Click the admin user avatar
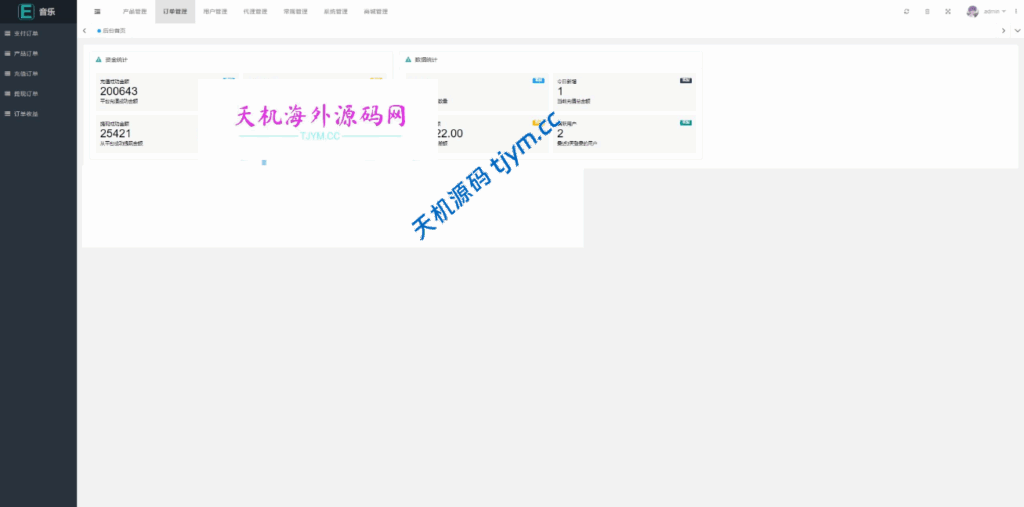Viewport: 1024px width, 507px height. 972,11
